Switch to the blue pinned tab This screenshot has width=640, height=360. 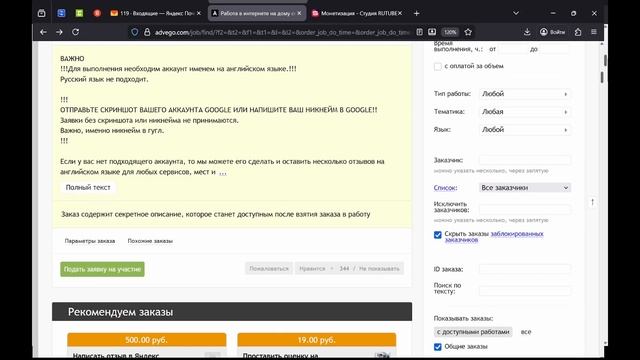tap(61, 13)
